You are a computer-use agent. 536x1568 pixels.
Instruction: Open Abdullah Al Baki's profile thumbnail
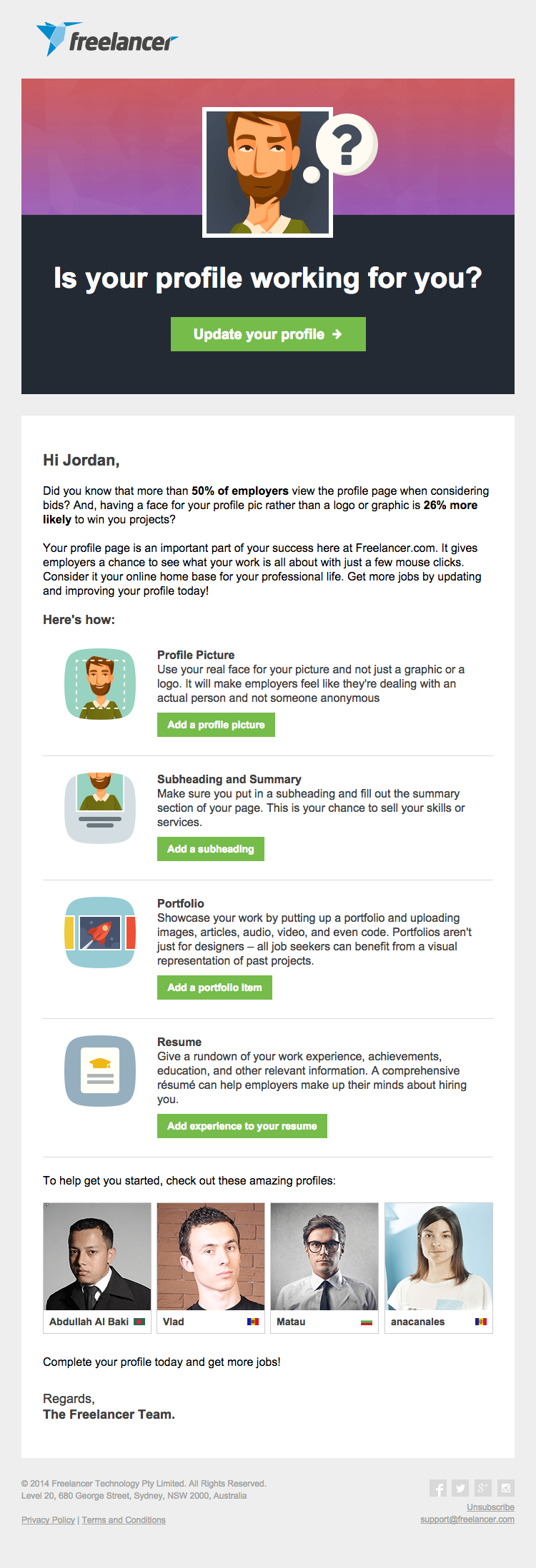pos(97,1257)
